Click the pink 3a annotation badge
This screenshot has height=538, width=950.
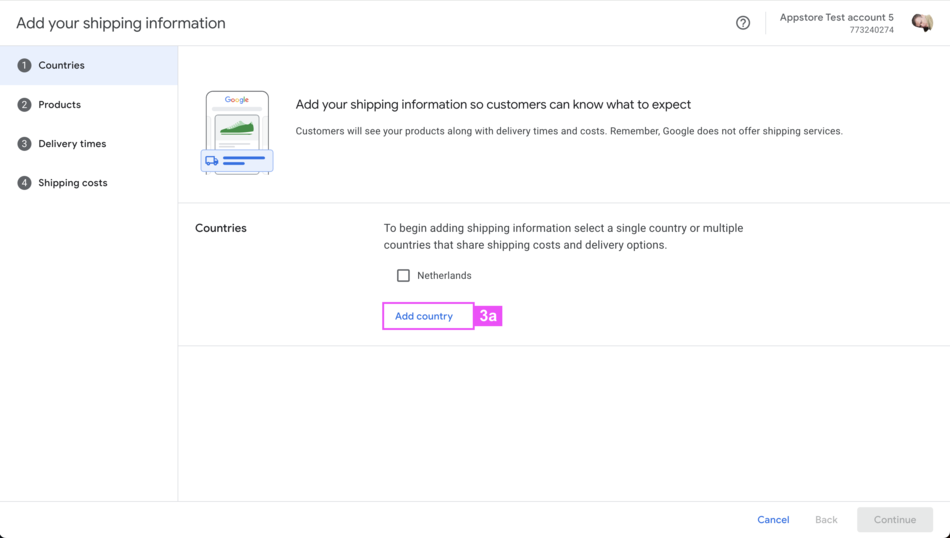click(488, 316)
